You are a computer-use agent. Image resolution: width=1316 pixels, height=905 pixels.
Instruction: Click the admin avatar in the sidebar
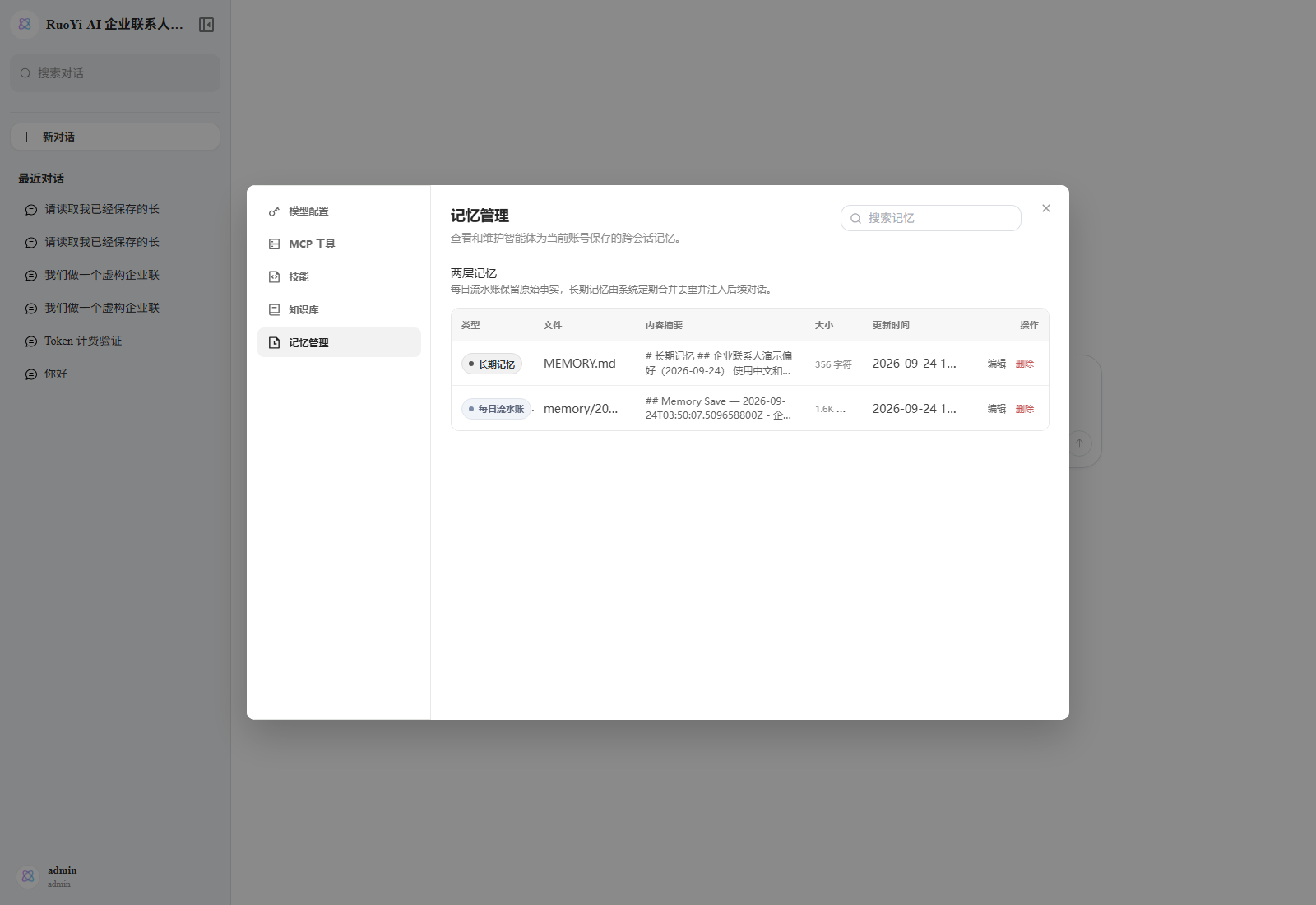pyautogui.click(x=28, y=876)
